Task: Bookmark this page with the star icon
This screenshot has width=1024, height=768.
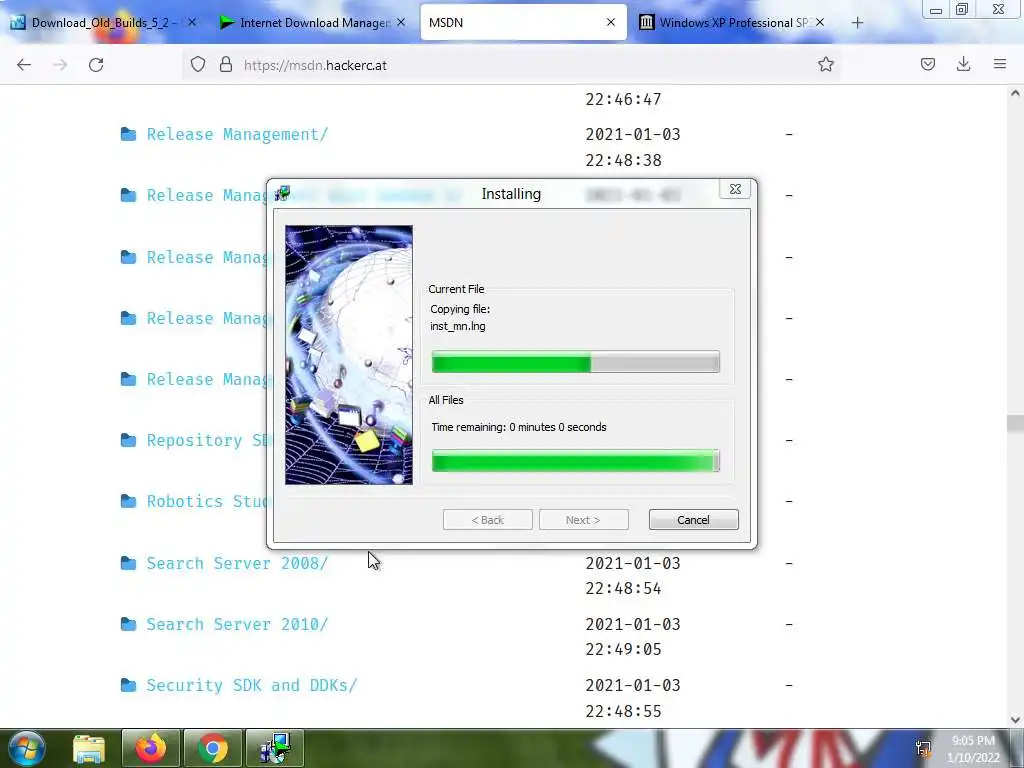Action: pos(825,64)
